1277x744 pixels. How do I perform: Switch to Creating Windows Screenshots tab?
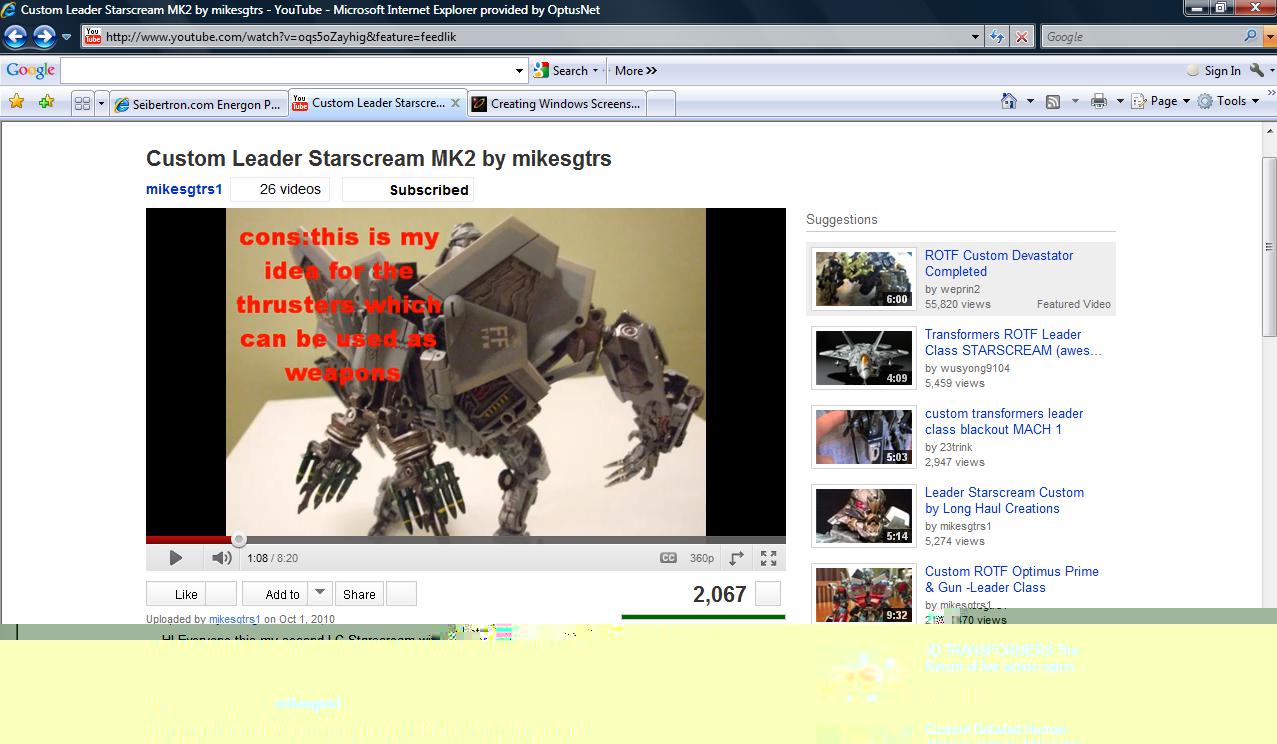coord(557,104)
